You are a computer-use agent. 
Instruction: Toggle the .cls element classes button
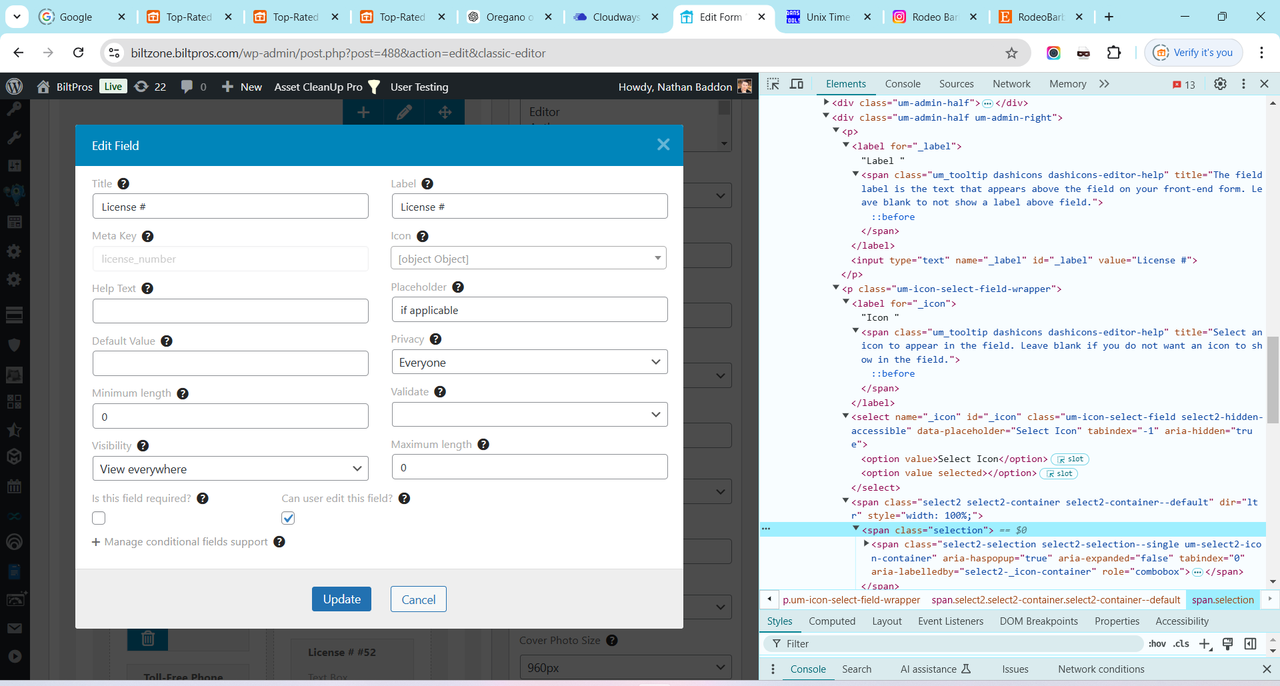click(1182, 644)
